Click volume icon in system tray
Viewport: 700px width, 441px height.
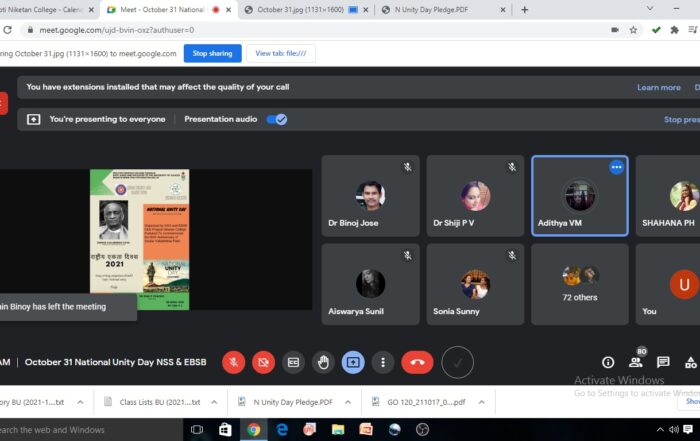click(x=674, y=430)
